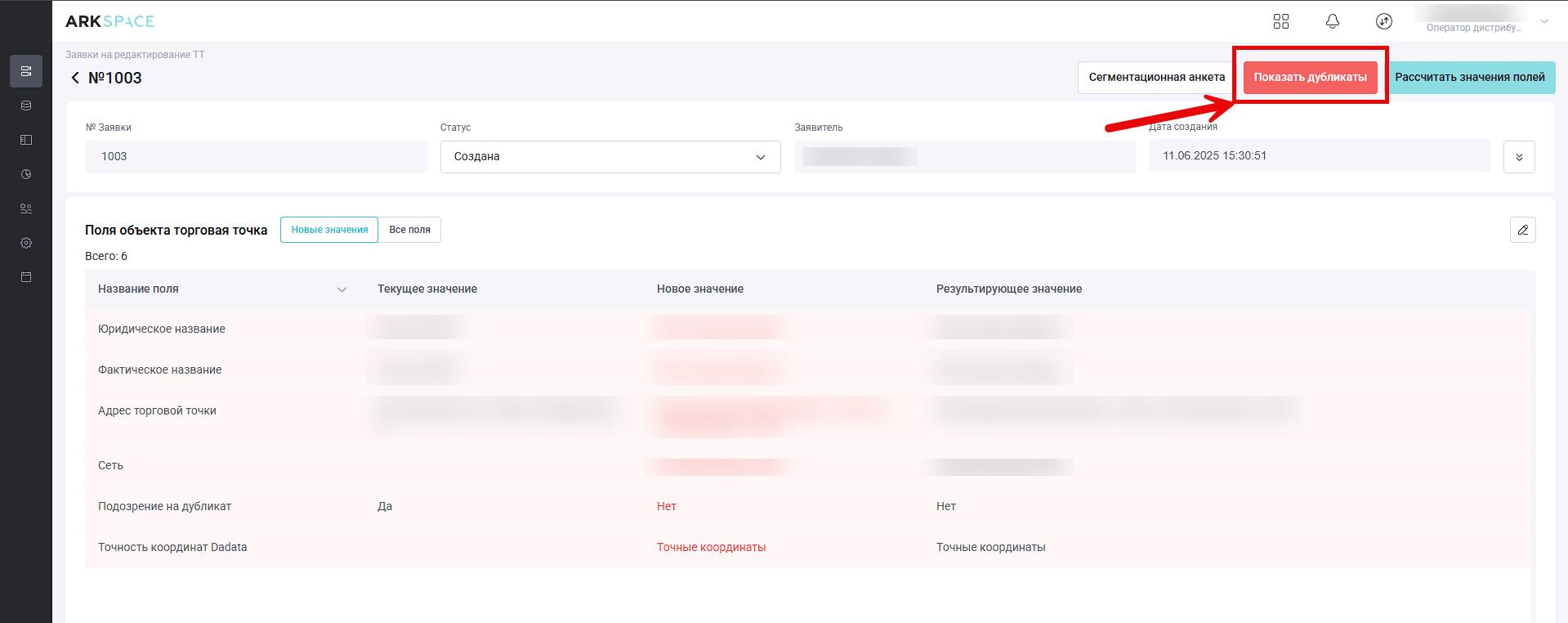Switch to Новые значения tab
Image resolution: width=1568 pixels, height=623 pixels.
pos(329,230)
